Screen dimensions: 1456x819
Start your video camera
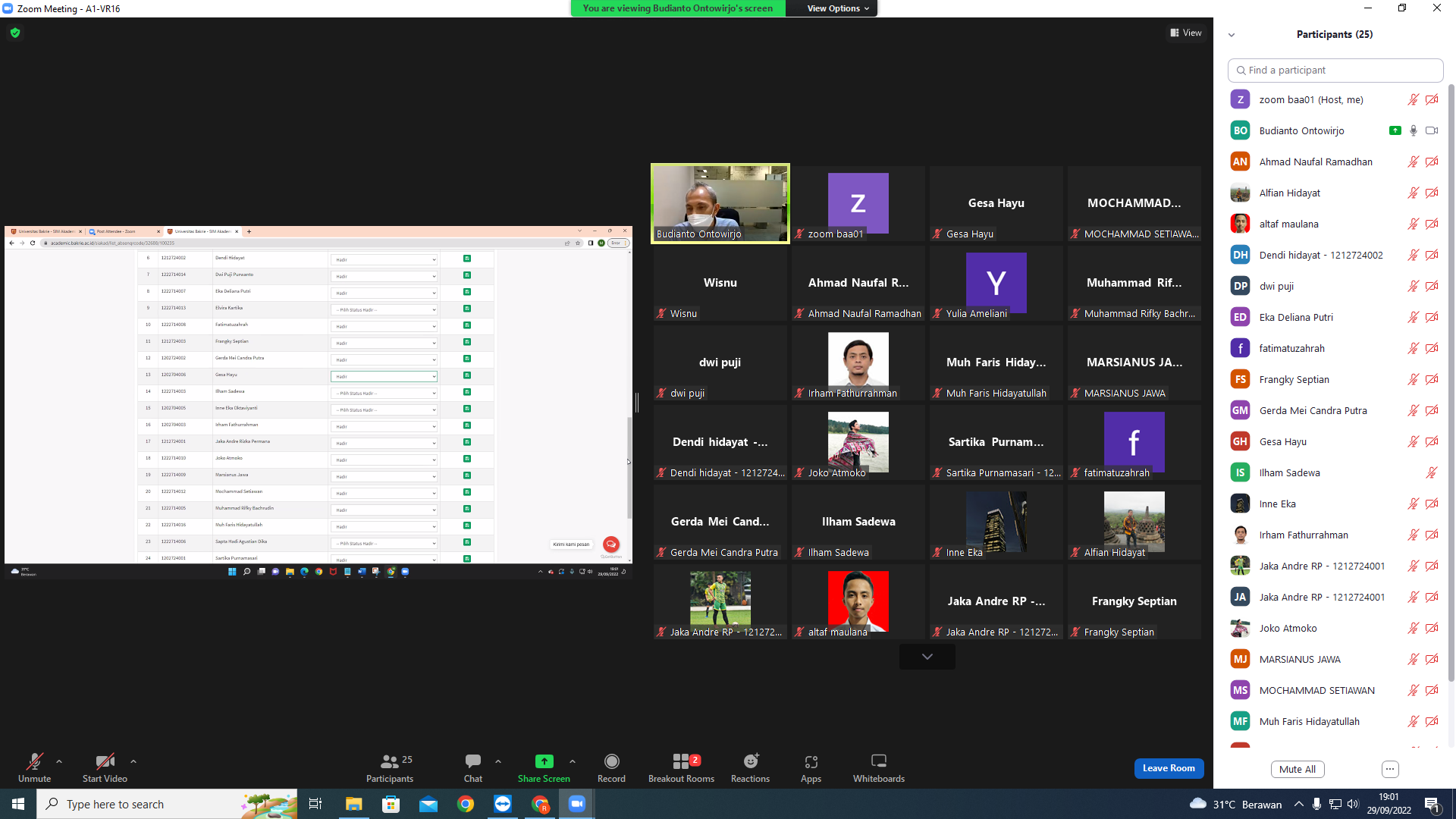tap(105, 767)
